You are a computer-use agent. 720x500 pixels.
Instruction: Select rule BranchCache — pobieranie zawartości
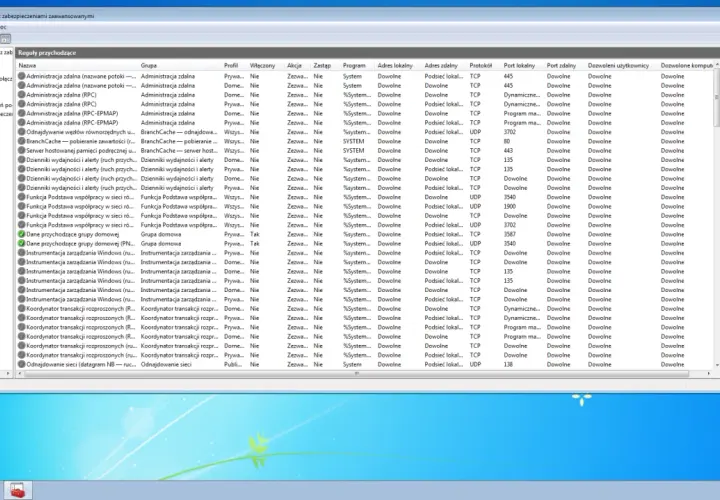[x=80, y=141]
